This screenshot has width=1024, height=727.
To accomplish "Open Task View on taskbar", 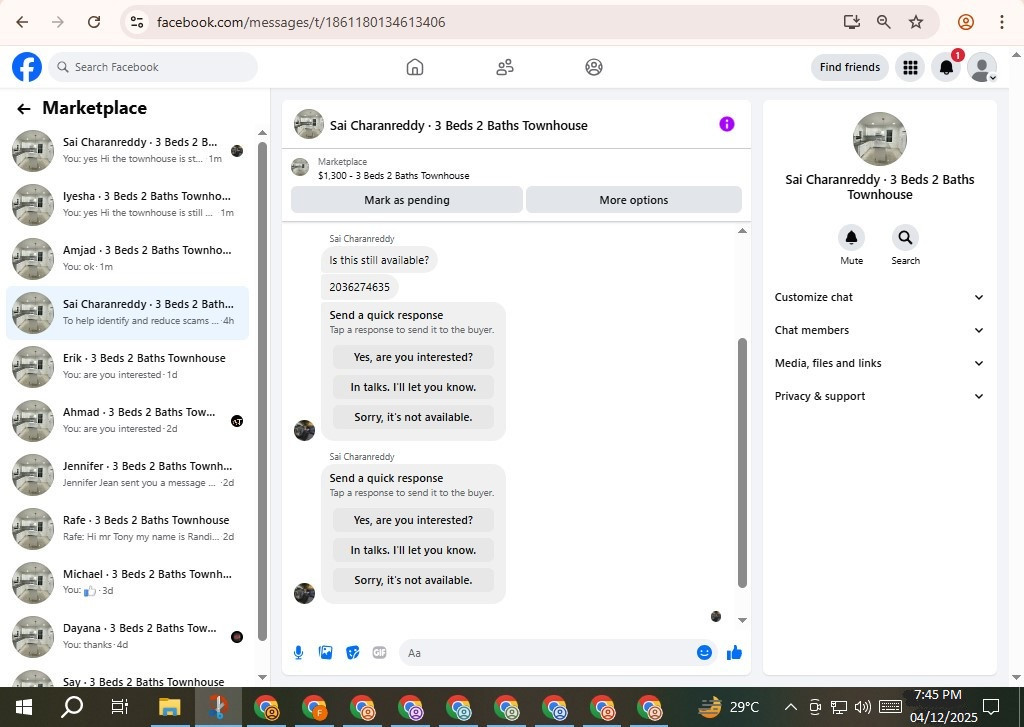I will click(120, 707).
